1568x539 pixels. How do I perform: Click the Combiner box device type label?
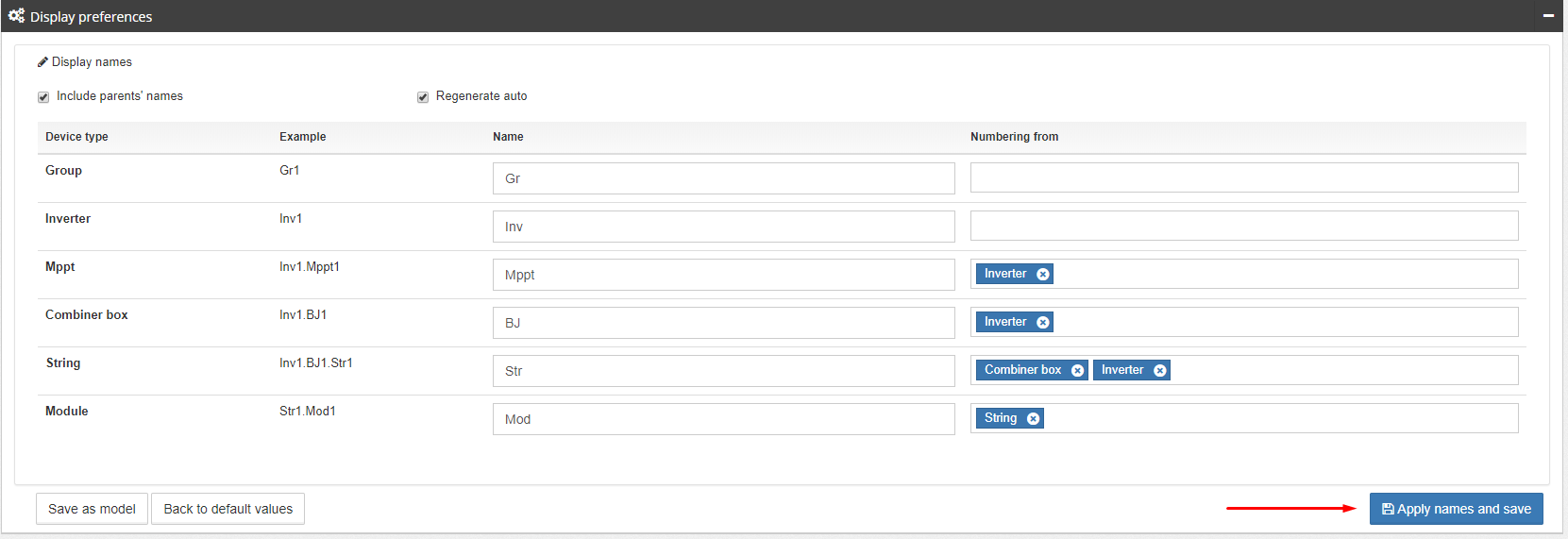pyautogui.click(x=86, y=315)
